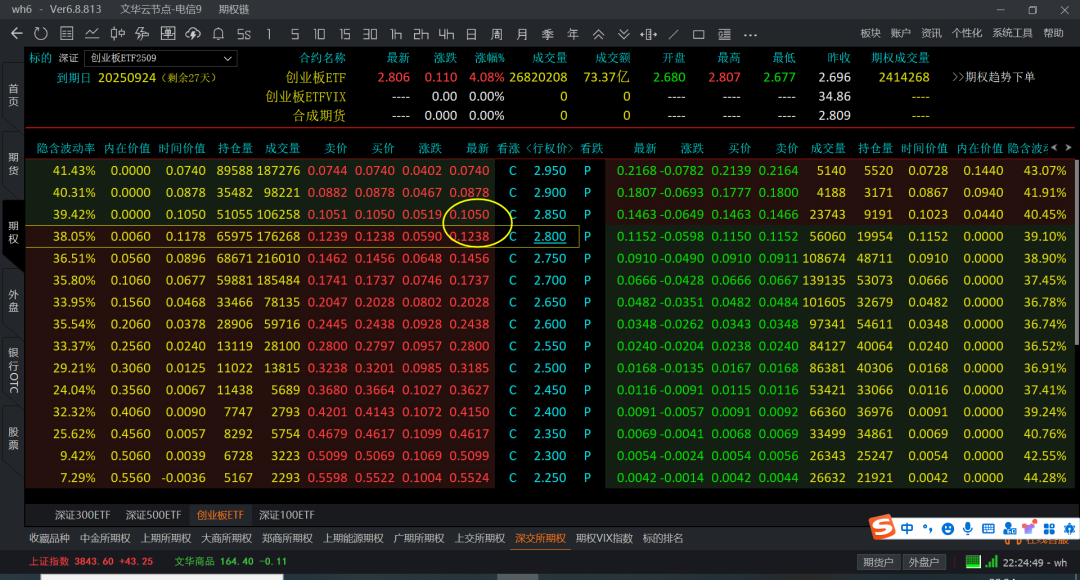The height and width of the screenshot is (580, 1080).
Task: Switch to the 上交所期权 tab
Action: (479, 539)
